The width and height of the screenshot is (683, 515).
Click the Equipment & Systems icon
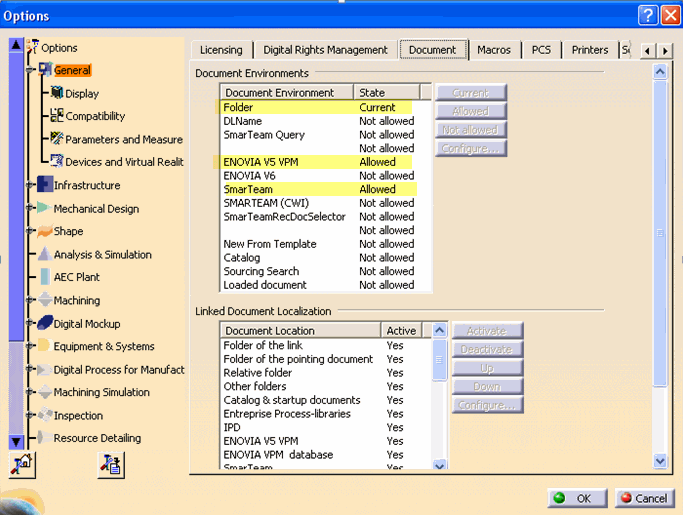[x=44, y=346]
